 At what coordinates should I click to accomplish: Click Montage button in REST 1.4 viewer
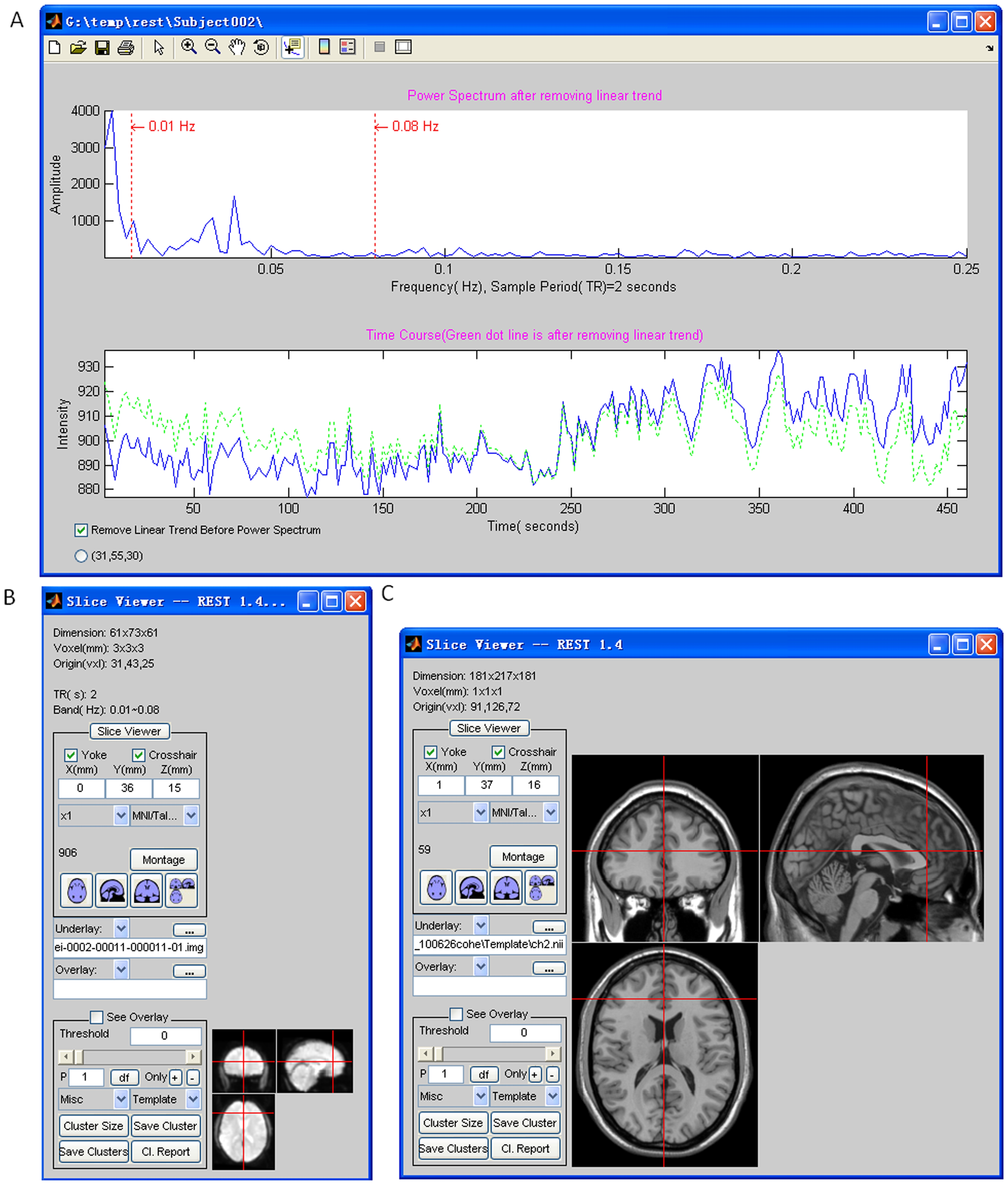point(523,857)
